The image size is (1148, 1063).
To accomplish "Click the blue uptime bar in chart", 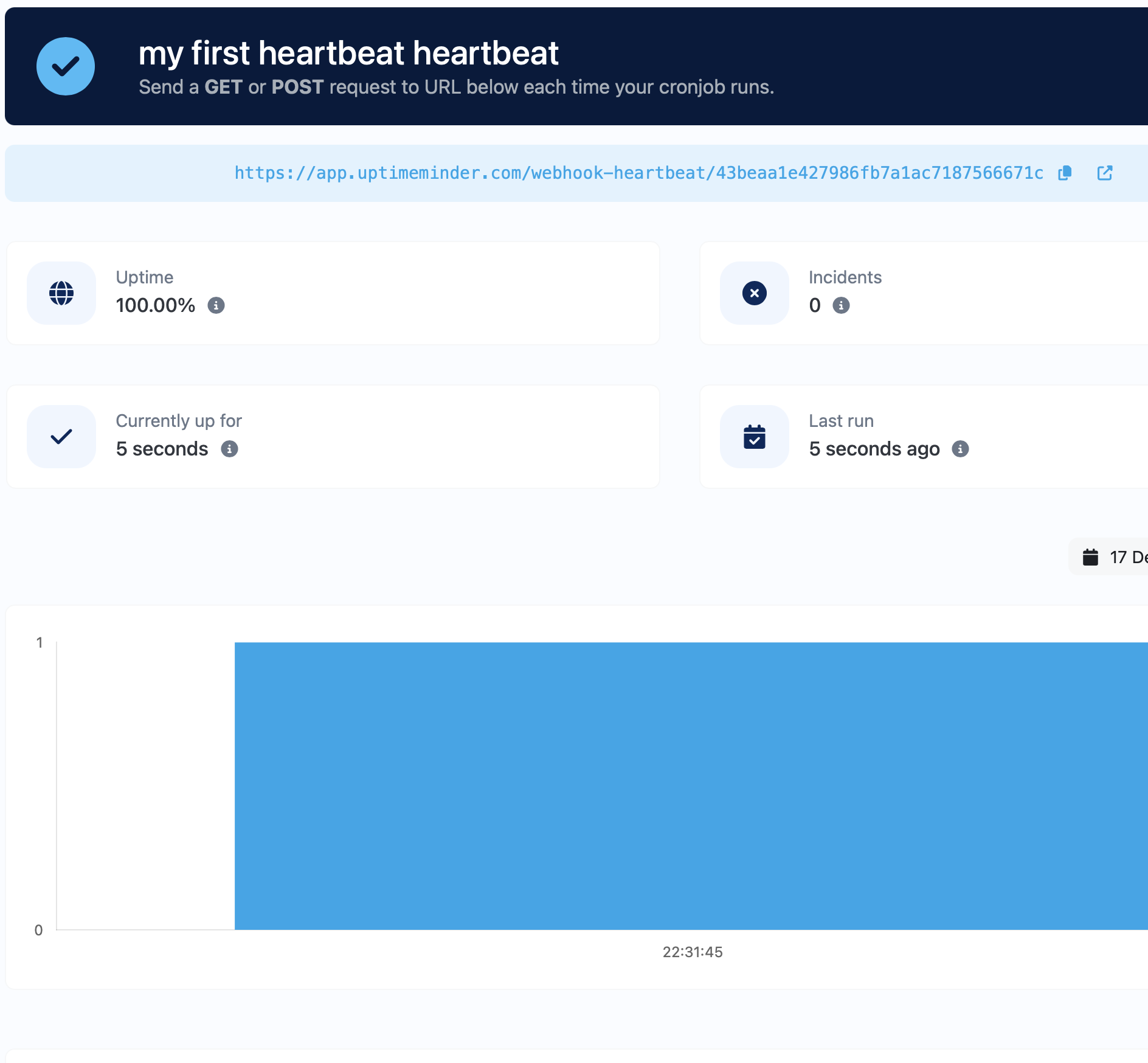I will (x=691, y=786).
